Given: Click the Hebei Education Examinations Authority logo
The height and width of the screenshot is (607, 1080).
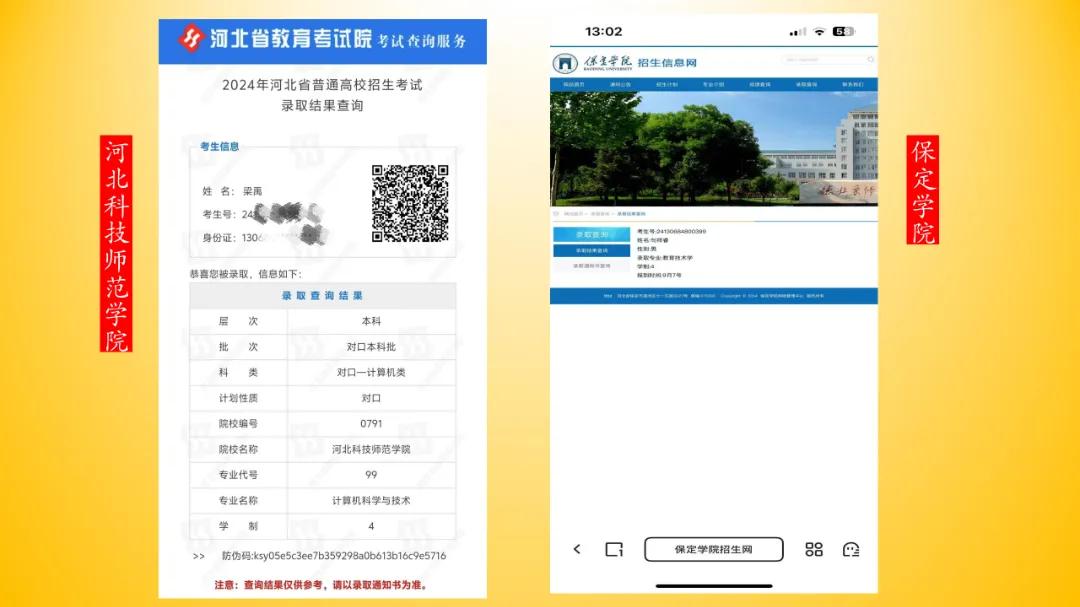Looking at the screenshot, I should tap(191, 38).
